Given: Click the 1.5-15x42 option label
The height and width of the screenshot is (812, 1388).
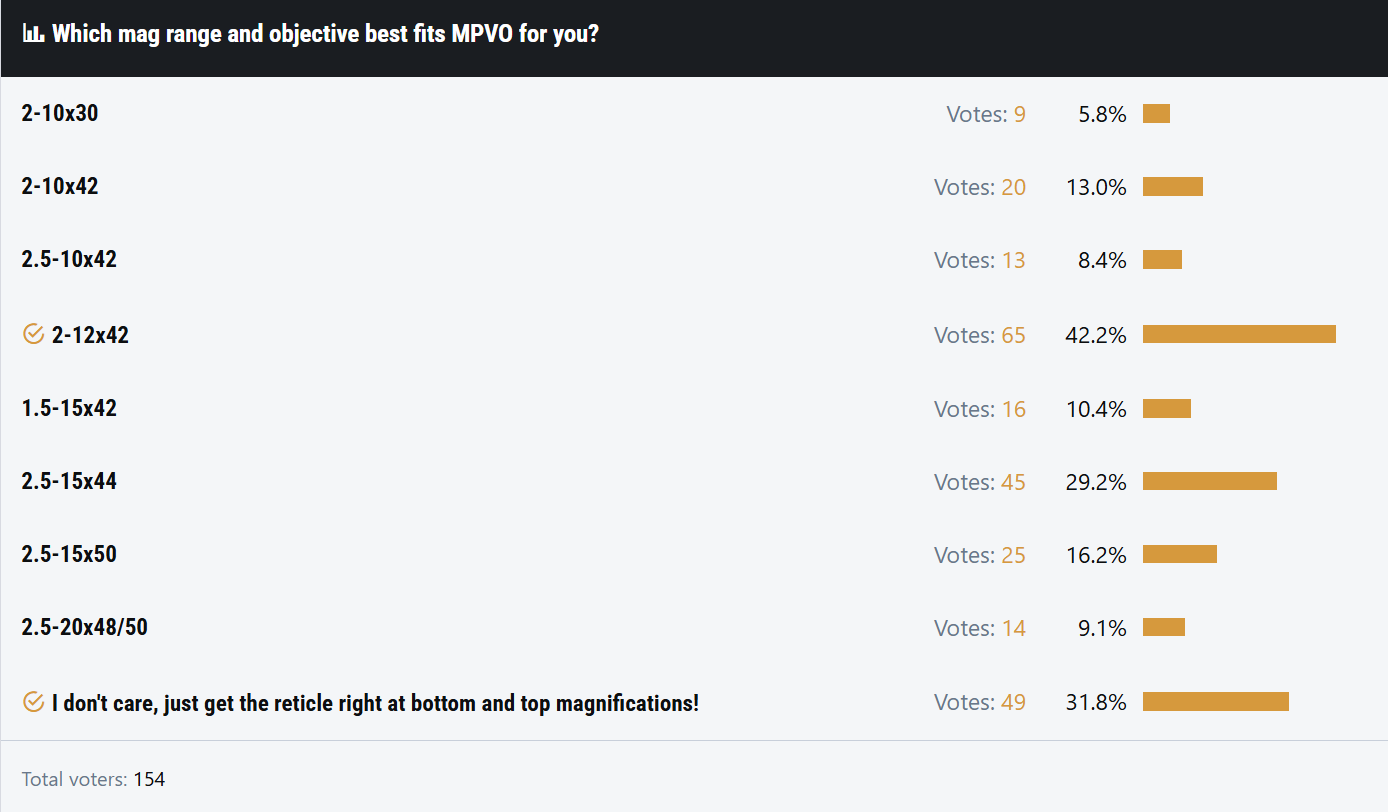Looking at the screenshot, I should pos(69,408).
